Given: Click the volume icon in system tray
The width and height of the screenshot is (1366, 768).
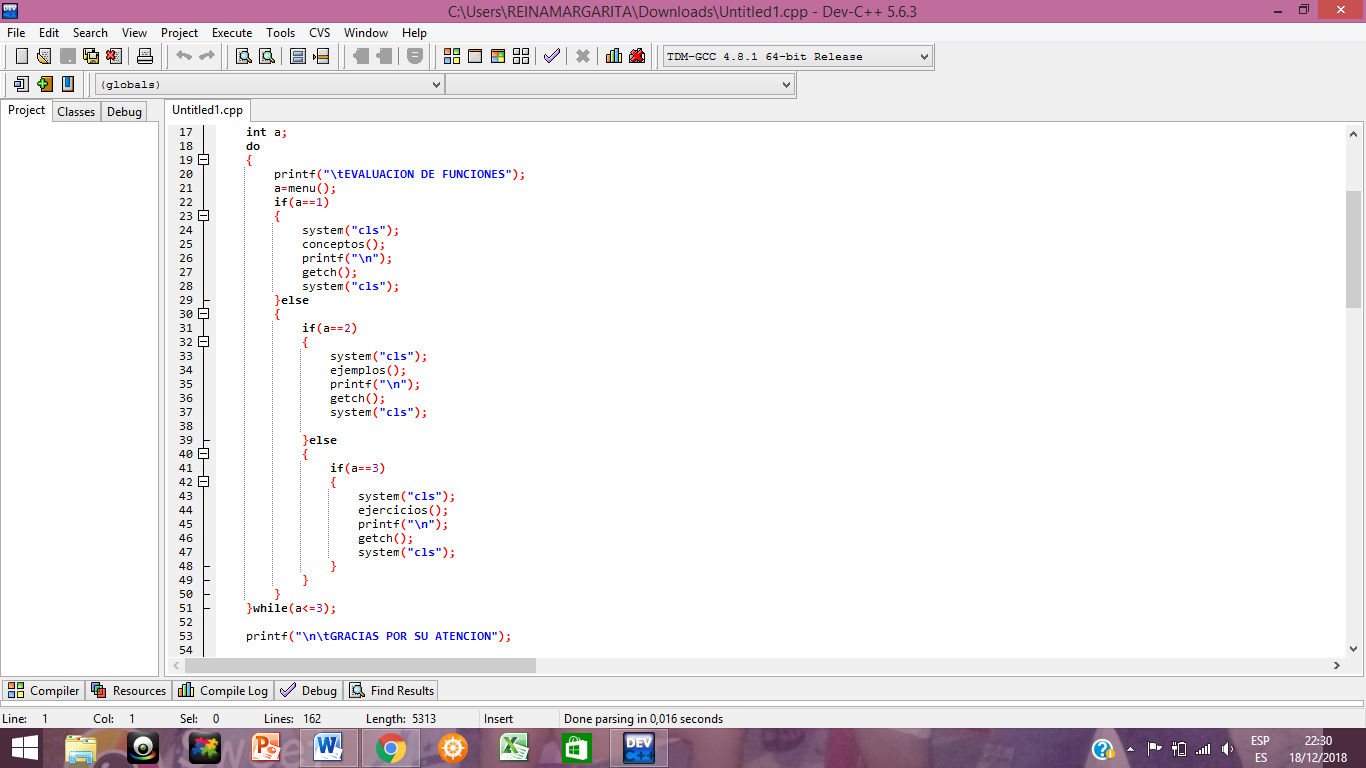Looking at the screenshot, I should pos(1228,748).
